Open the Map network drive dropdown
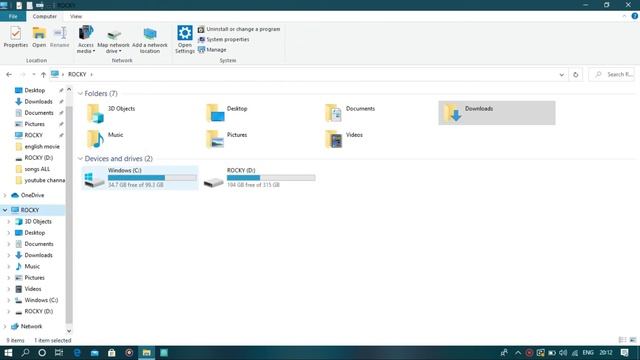The width and height of the screenshot is (640, 360). tap(113, 41)
